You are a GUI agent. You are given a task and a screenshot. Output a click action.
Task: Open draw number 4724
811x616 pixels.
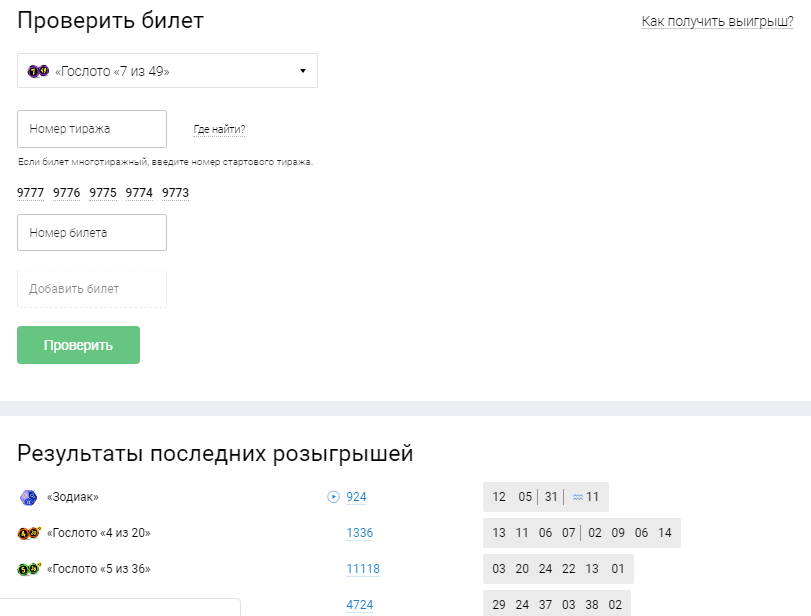pyautogui.click(x=359, y=605)
